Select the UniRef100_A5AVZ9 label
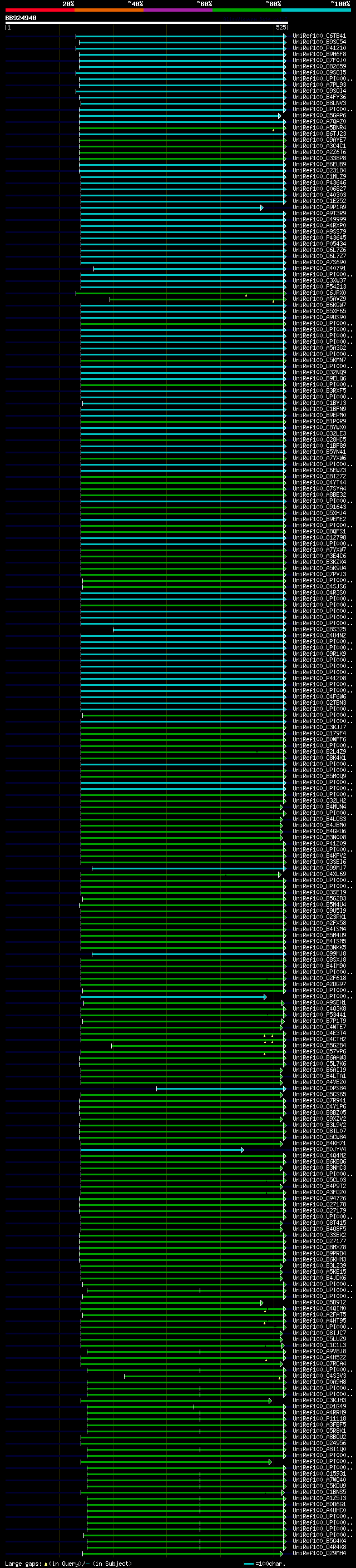This screenshot has height=1568, width=356. 319,299
